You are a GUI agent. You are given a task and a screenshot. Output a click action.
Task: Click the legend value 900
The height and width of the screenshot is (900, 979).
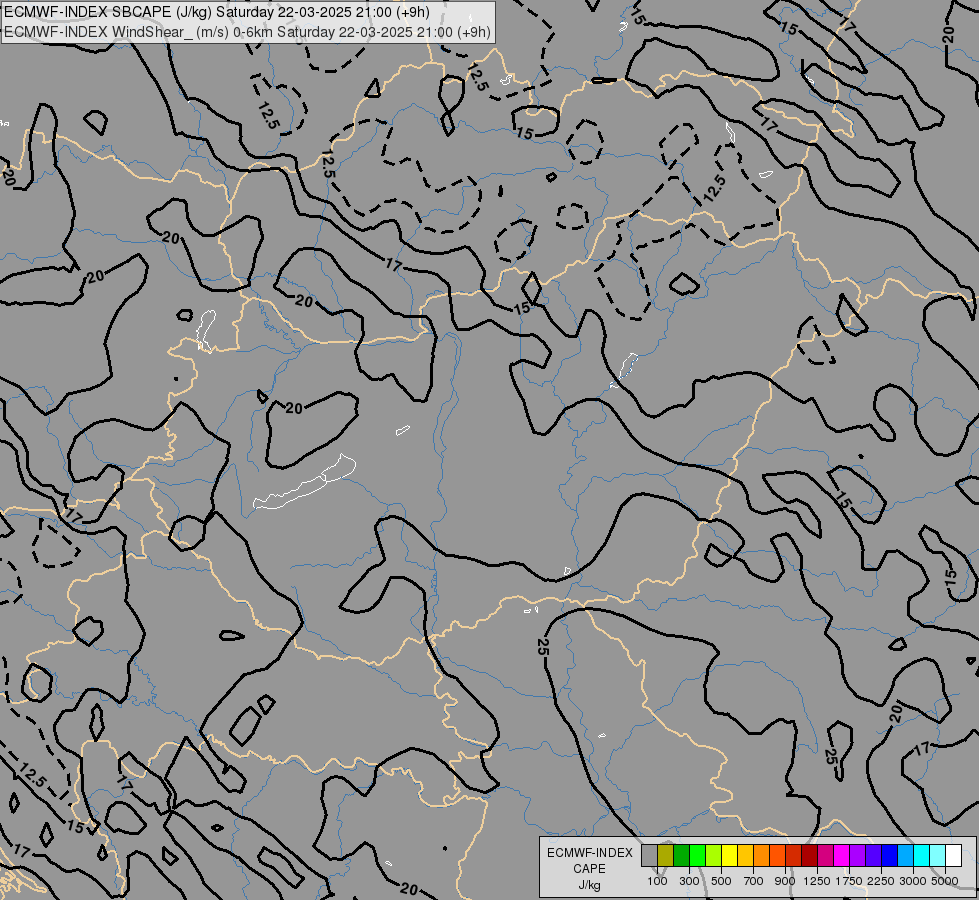785,881
